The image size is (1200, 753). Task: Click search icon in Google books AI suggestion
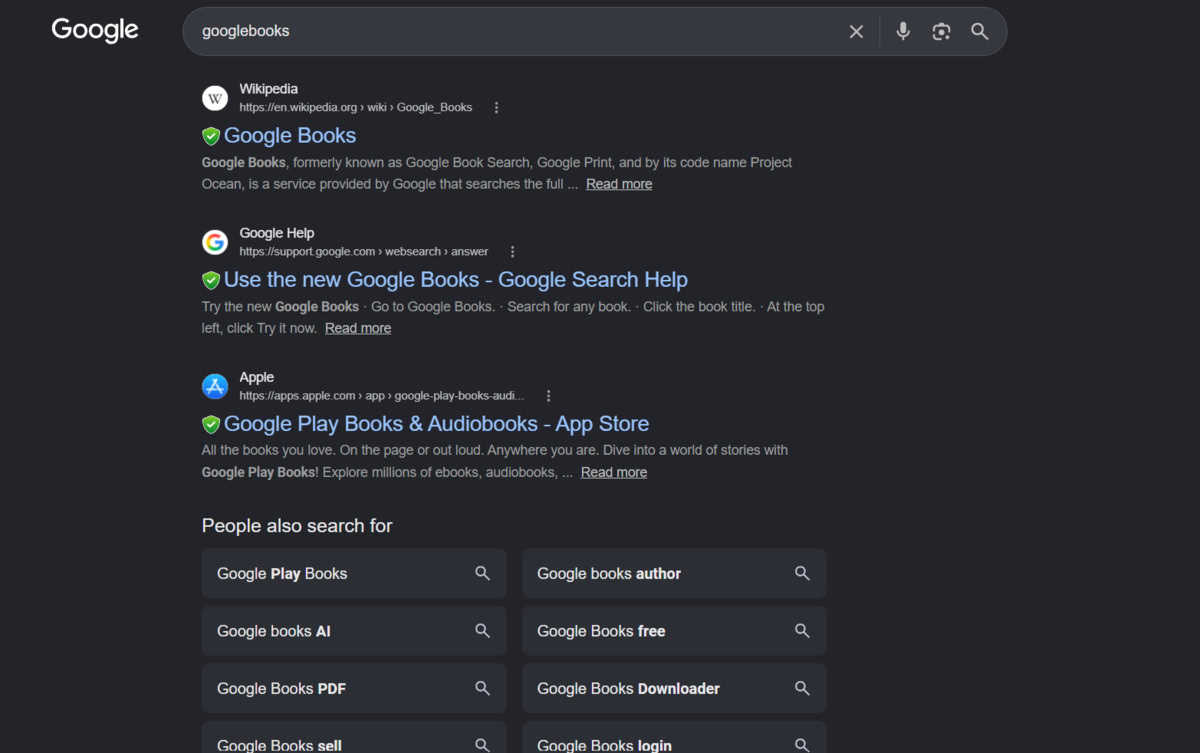(482, 631)
